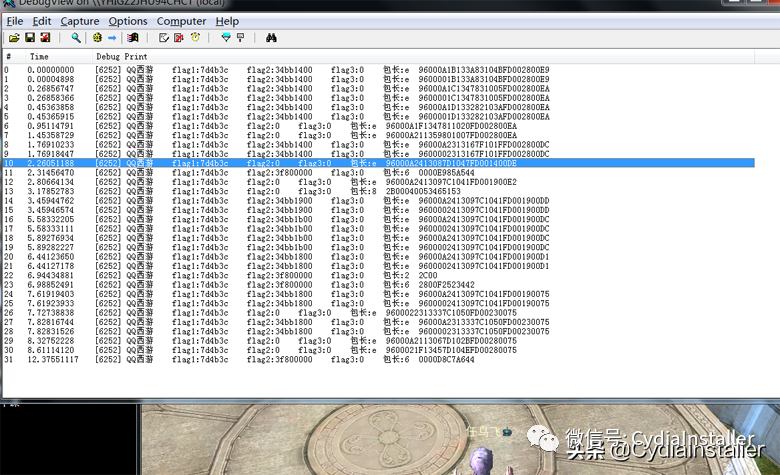Image resolution: width=780 pixels, height=475 pixels.
Task: Click the Time column header
Action: click(59, 57)
